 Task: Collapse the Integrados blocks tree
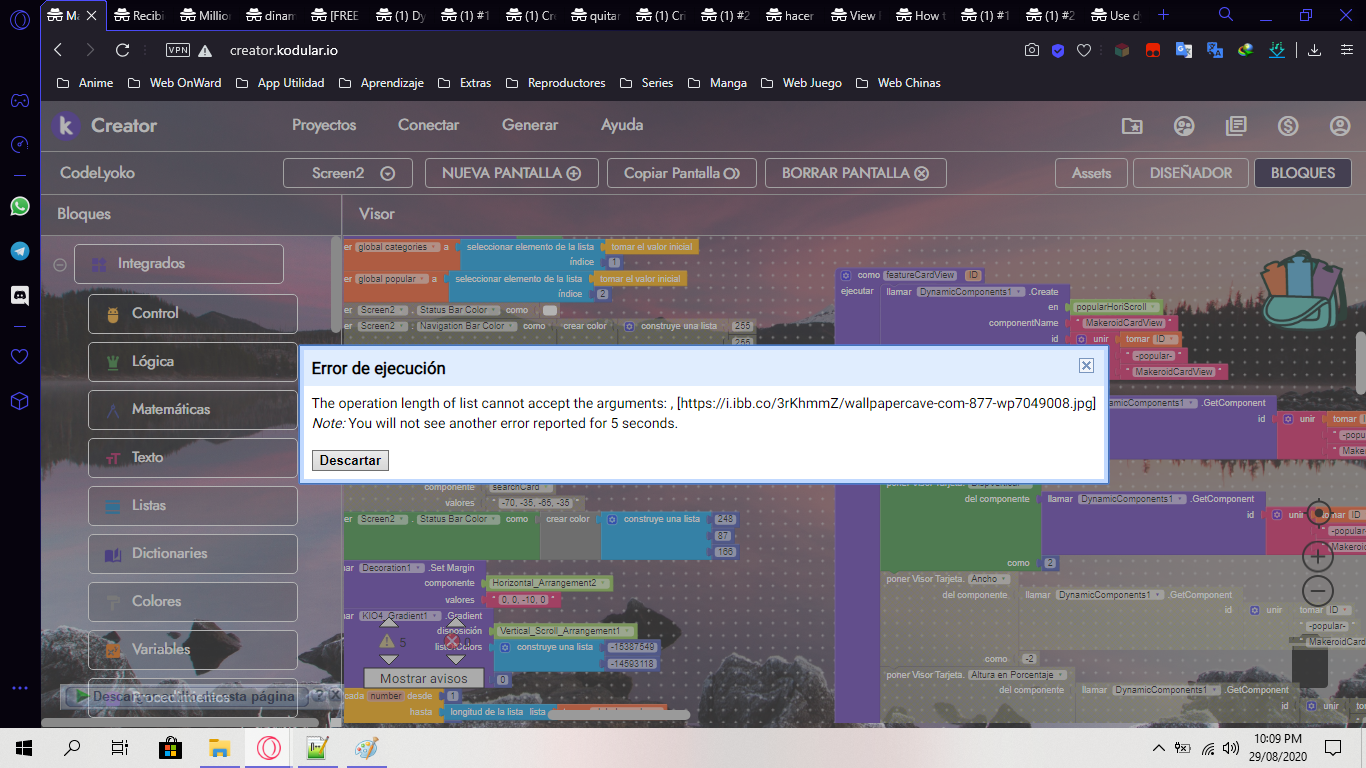pos(60,265)
